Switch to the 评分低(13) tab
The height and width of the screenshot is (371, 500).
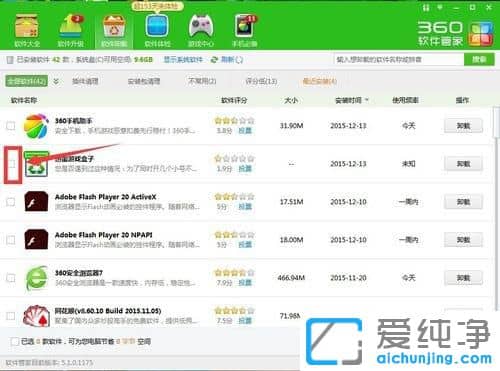tap(261, 81)
